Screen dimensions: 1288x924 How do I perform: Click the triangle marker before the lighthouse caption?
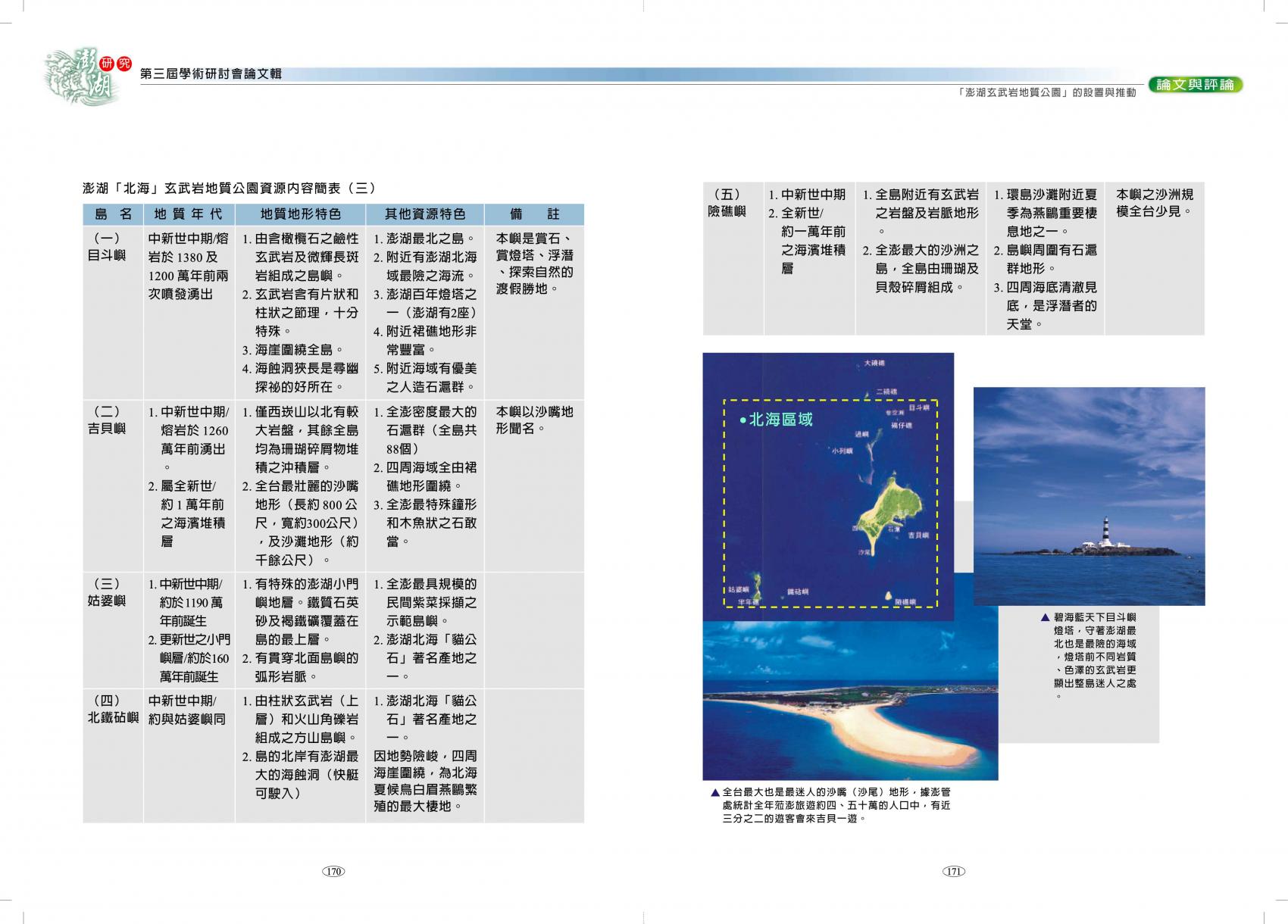pos(1046,618)
